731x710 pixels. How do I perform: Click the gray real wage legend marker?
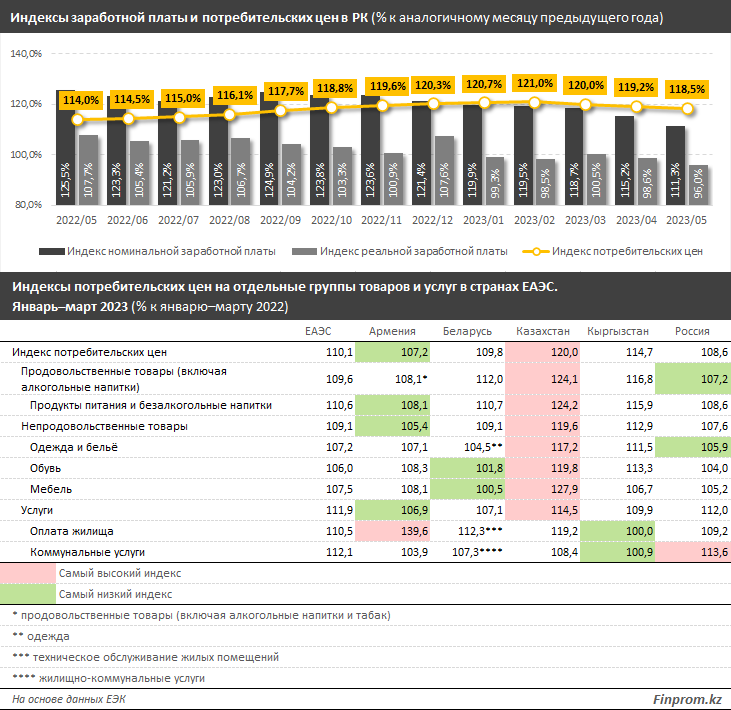304,252
